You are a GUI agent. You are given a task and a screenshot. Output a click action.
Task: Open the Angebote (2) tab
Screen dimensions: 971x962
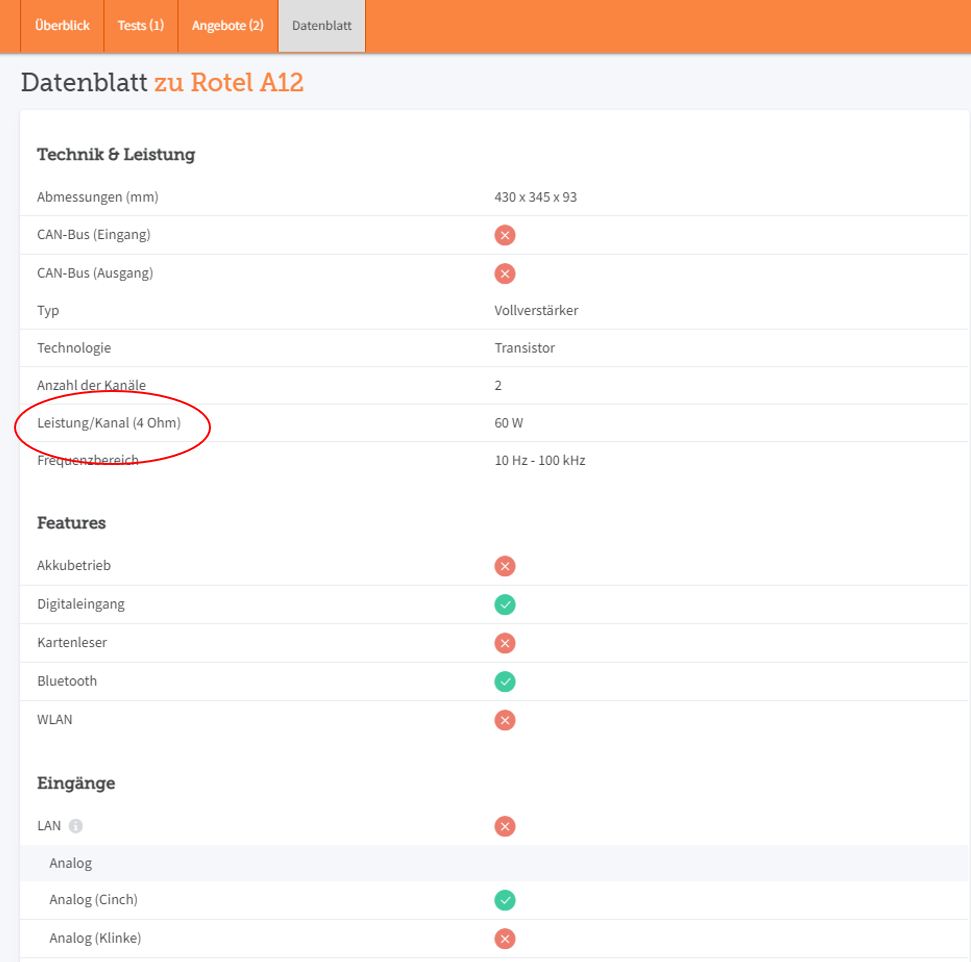tap(228, 25)
